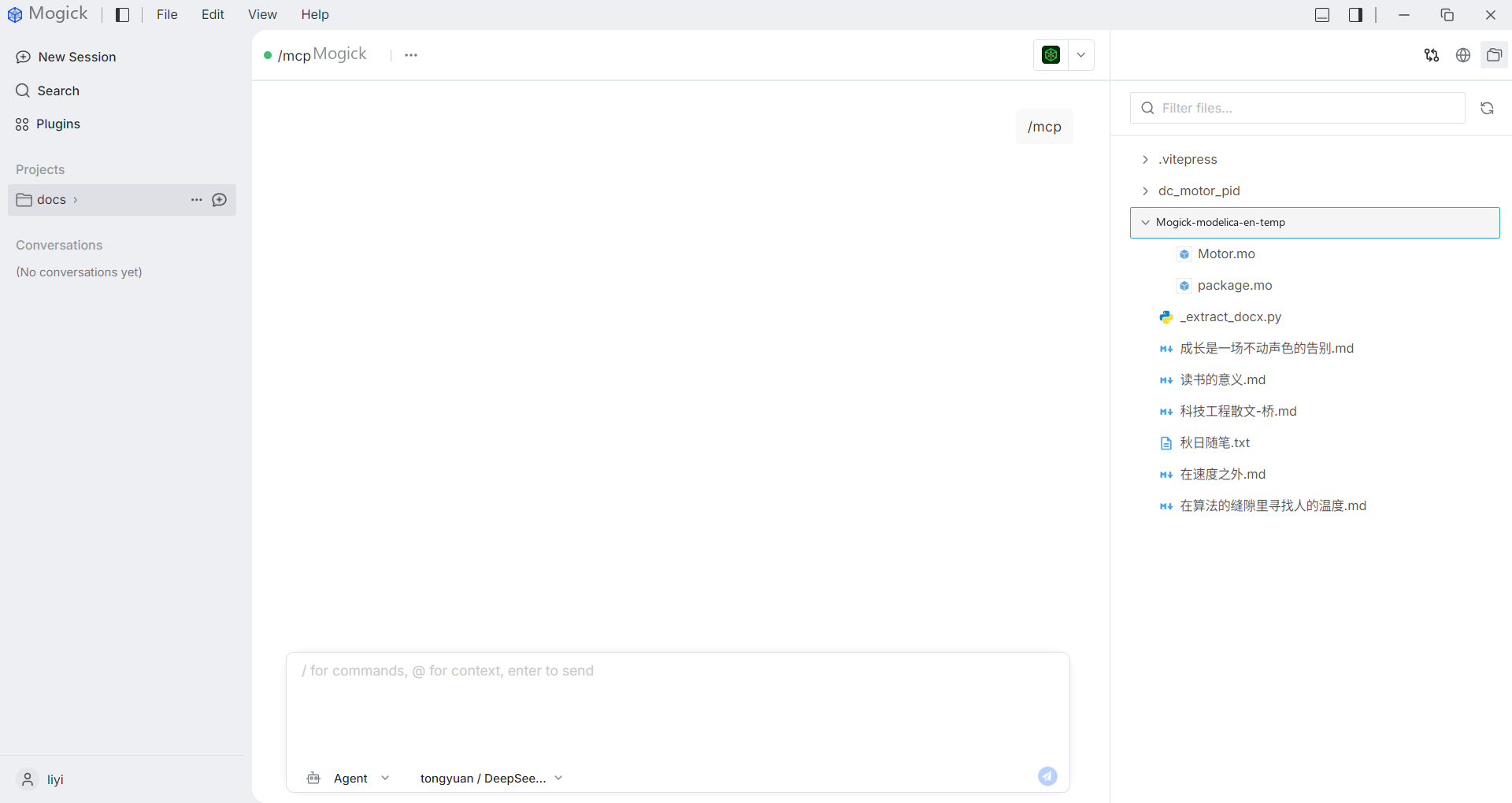1512x803 pixels.
Task: Expand the dropdown next to green logo
Action: (x=1081, y=55)
